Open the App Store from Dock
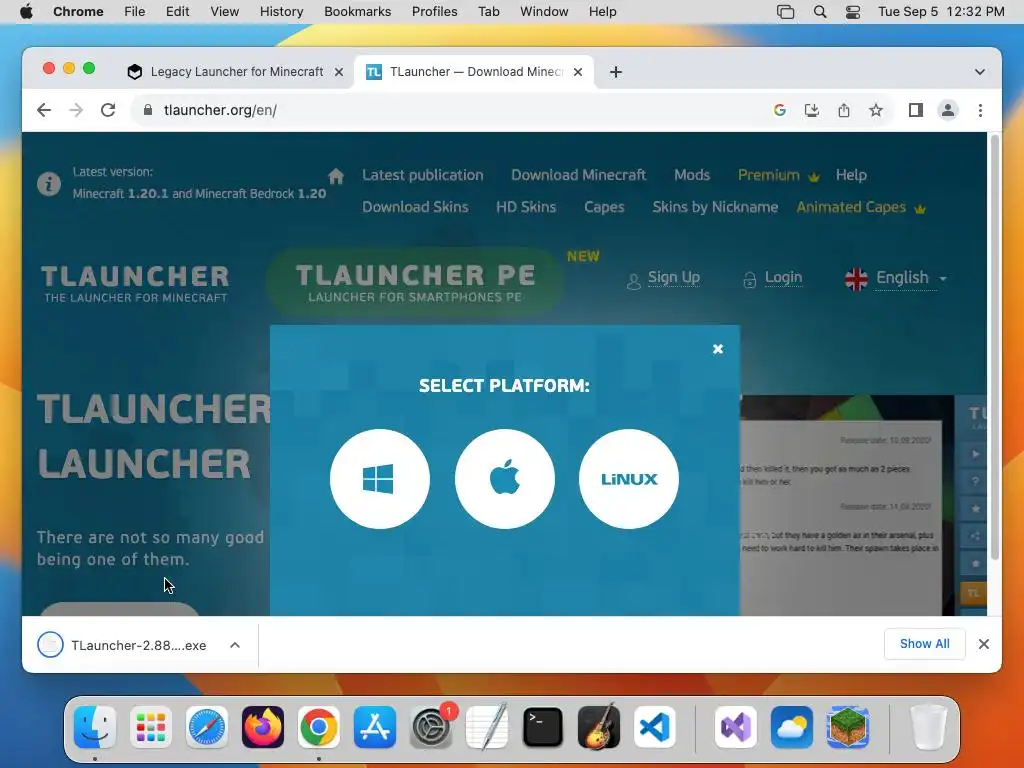 point(375,727)
